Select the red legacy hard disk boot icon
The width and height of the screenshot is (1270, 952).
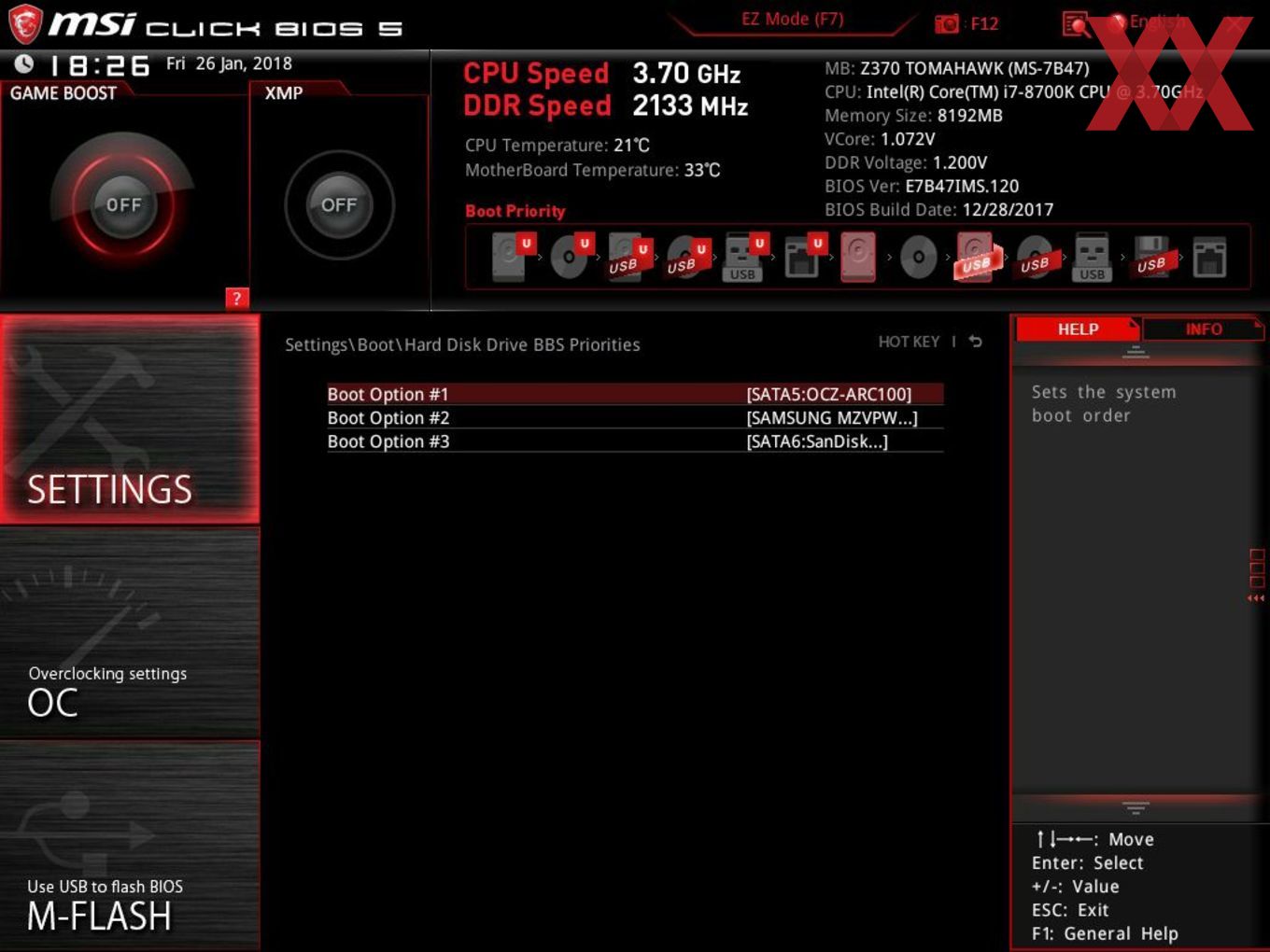click(858, 257)
